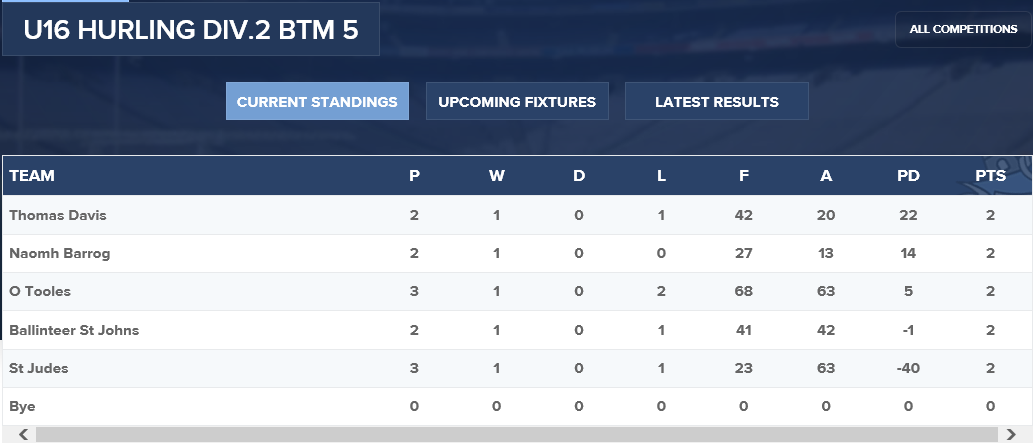This screenshot has height=448, width=1033.
Task: Click the PD column header
Action: [x=908, y=176]
